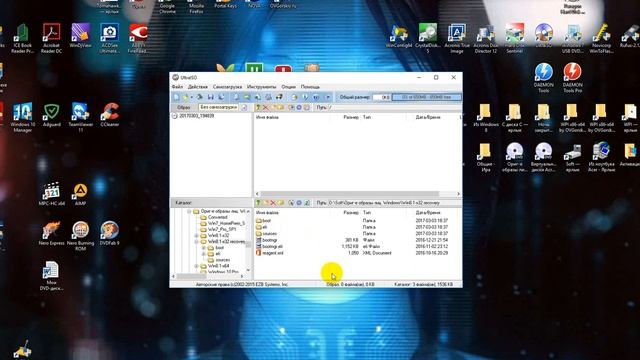Open the Файл menu
Viewport: 640px width, 360px height.
tap(177, 87)
